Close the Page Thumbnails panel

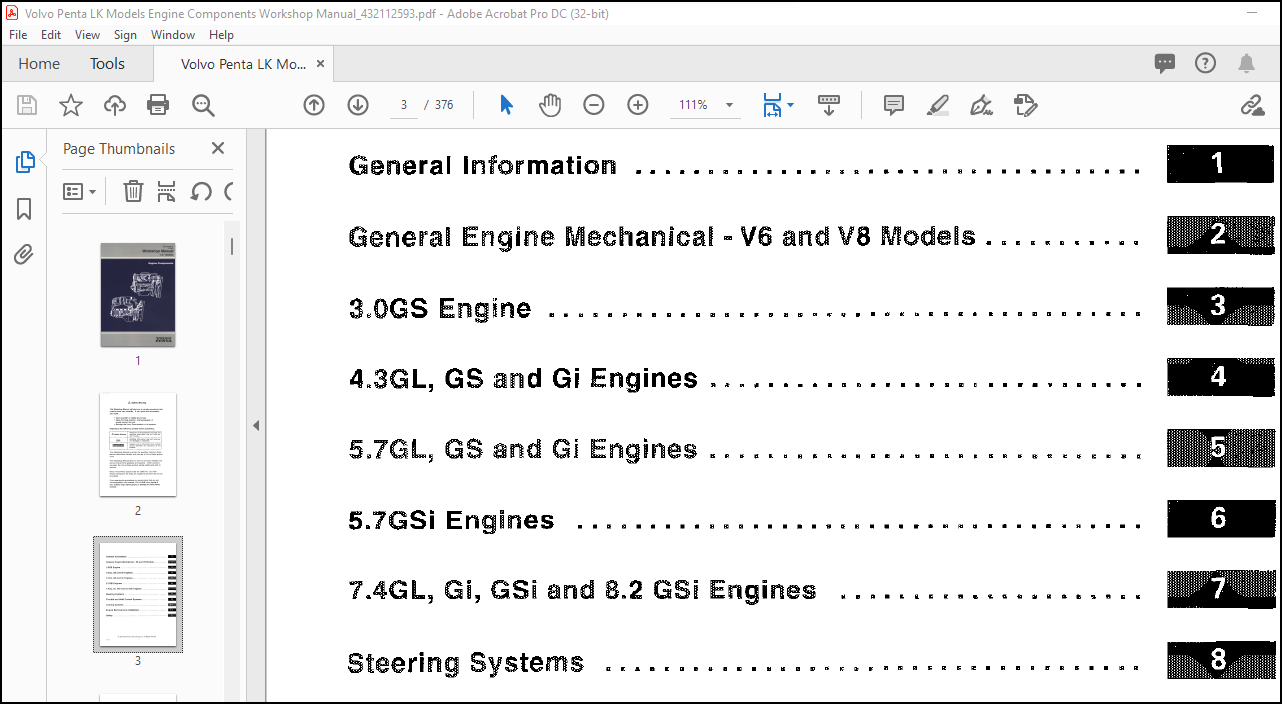218,148
